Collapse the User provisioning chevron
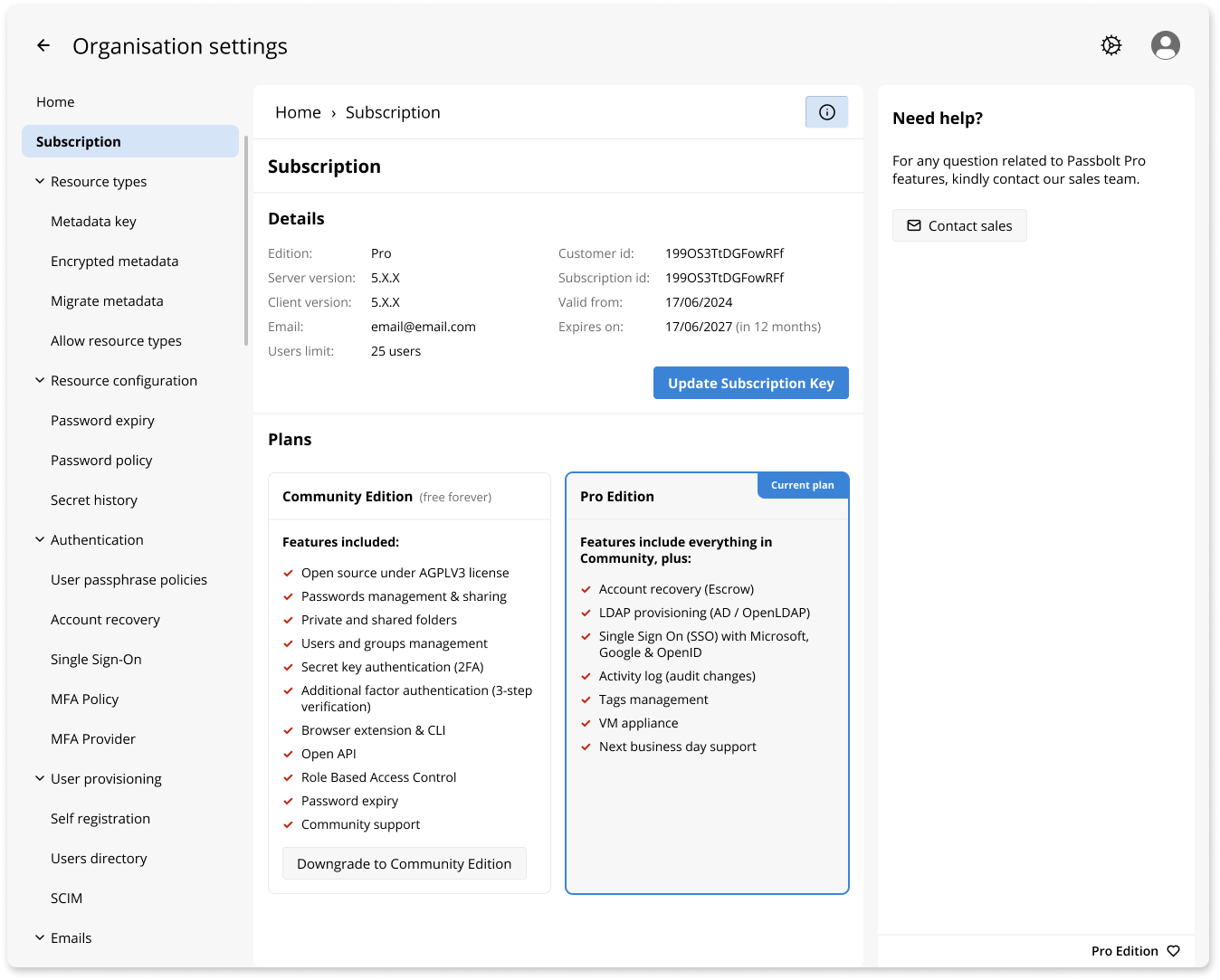1220x980 pixels. (x=40, y=778)
